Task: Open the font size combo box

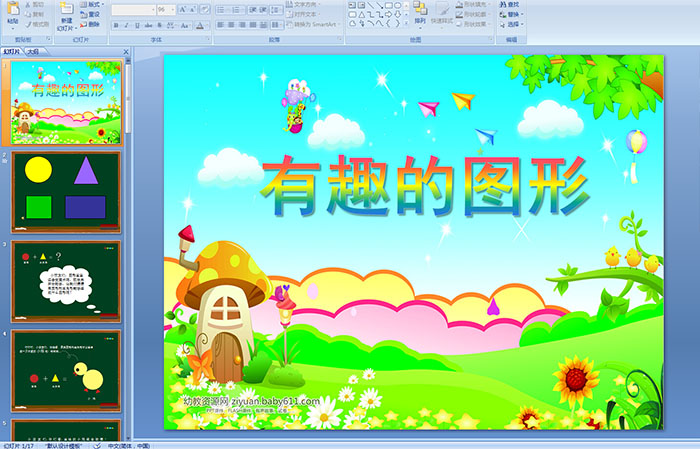Action: click(166, 9)
